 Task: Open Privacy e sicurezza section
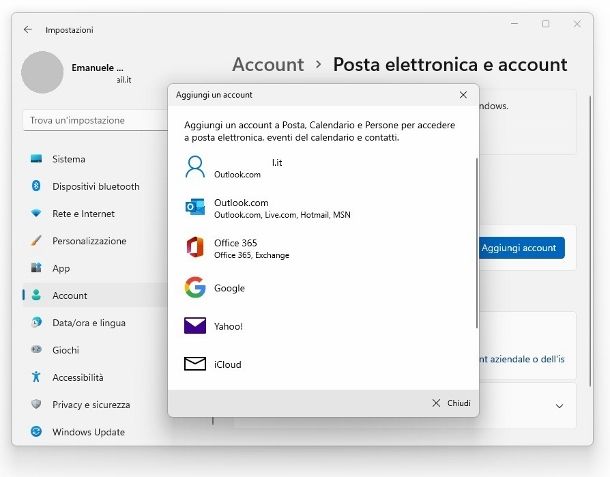[x=91, y=405]
